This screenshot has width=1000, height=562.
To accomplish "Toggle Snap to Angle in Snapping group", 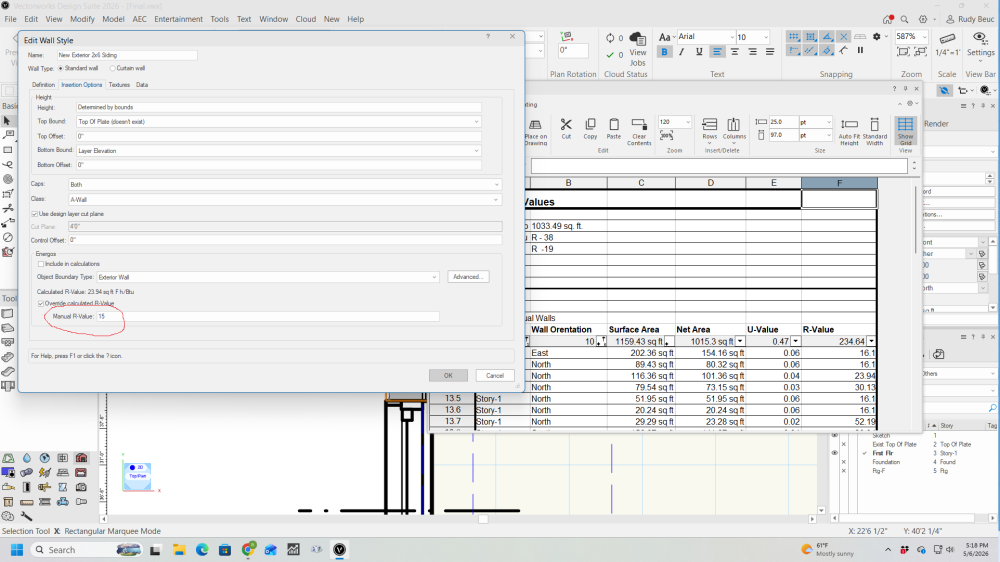I will tap(827, 36).
